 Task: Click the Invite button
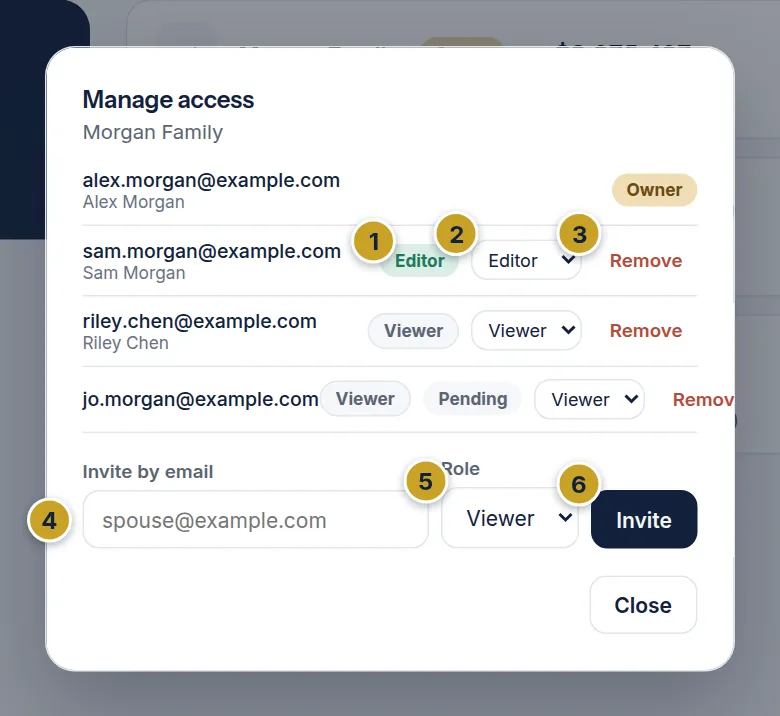pos(644,519)
